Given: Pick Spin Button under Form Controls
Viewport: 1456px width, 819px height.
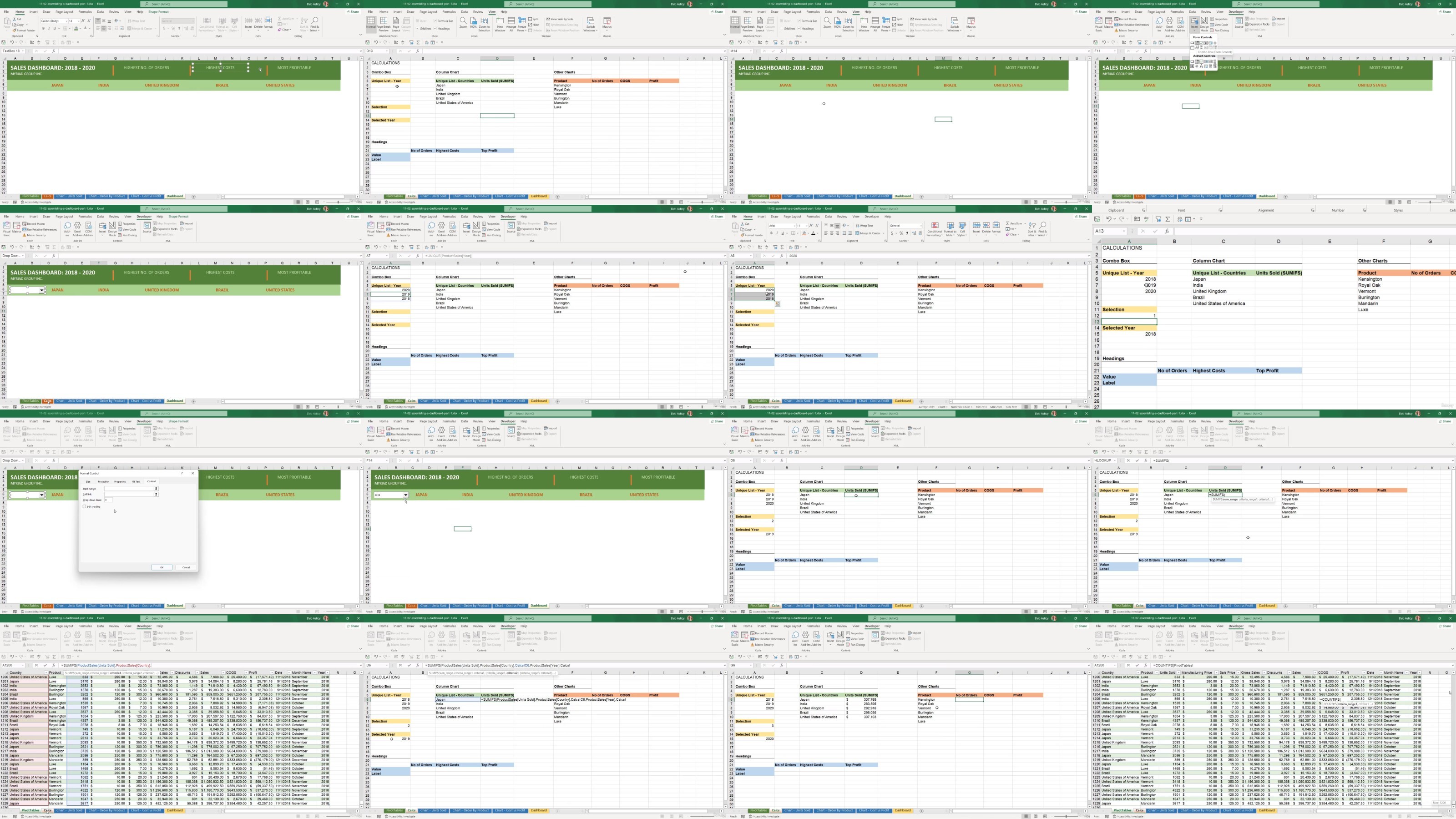Looking at the screenshot, I should (x=1206, y=43).
